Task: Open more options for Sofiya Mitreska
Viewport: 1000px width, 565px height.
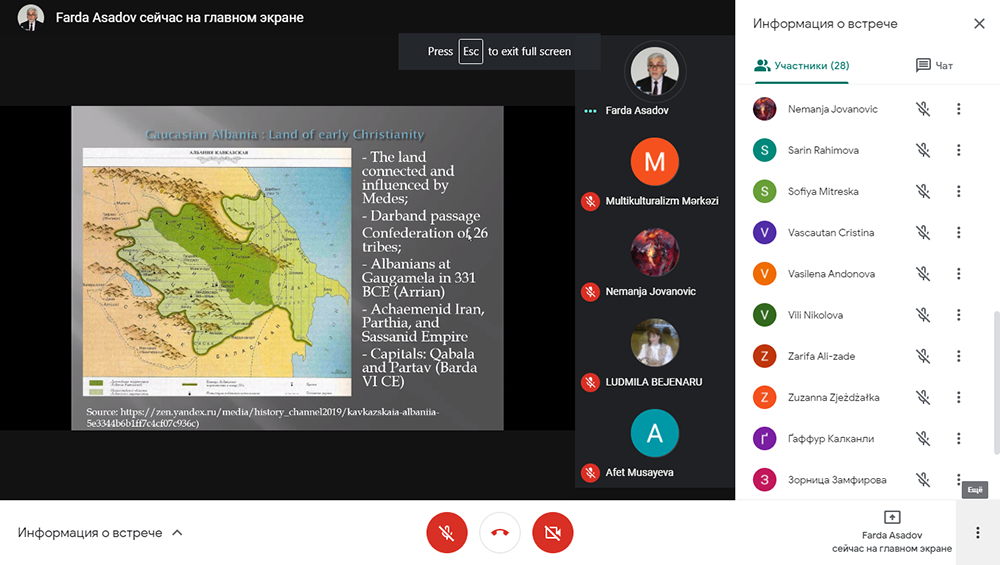Action: (958, 191)
